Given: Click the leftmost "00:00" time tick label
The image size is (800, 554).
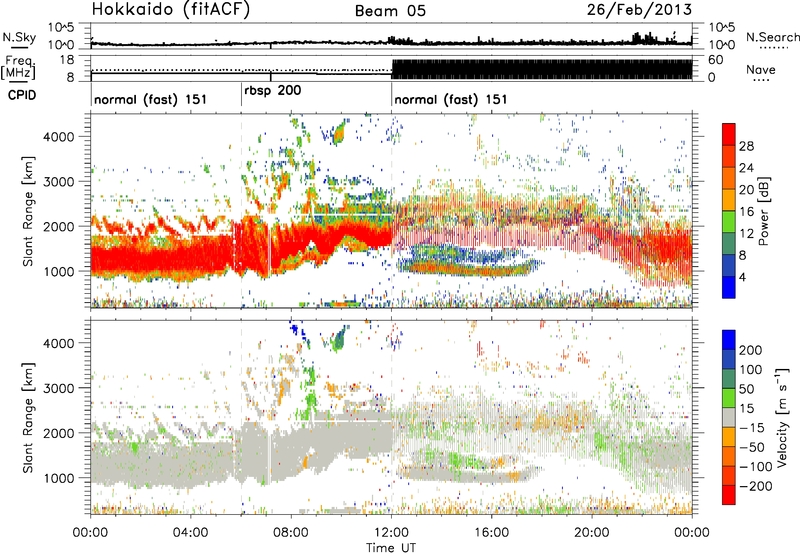Looking at the screenshot, I should tap(90, 533).
